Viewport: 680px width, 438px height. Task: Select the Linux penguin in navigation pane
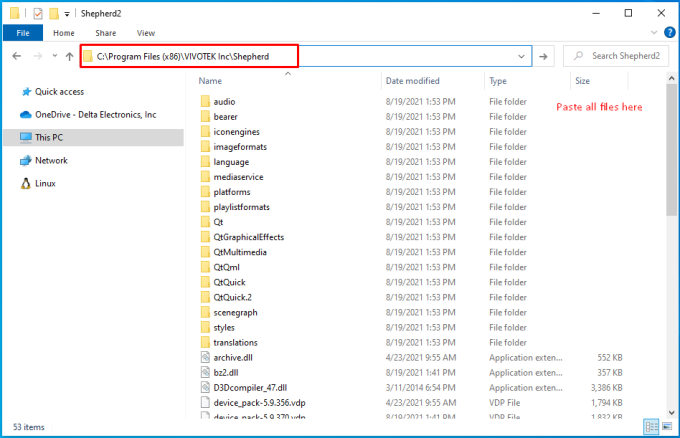[25, 183]
